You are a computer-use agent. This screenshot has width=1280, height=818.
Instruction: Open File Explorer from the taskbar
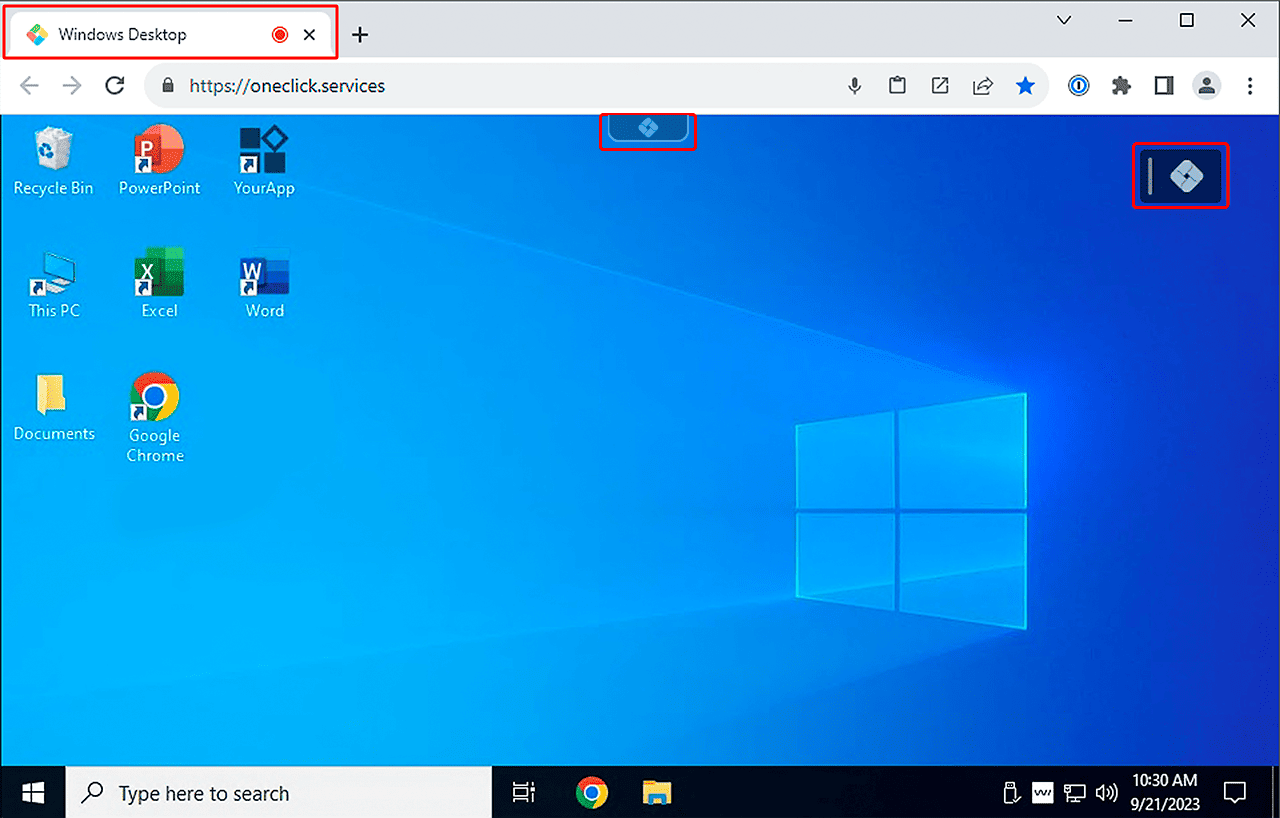coord(656,793)
